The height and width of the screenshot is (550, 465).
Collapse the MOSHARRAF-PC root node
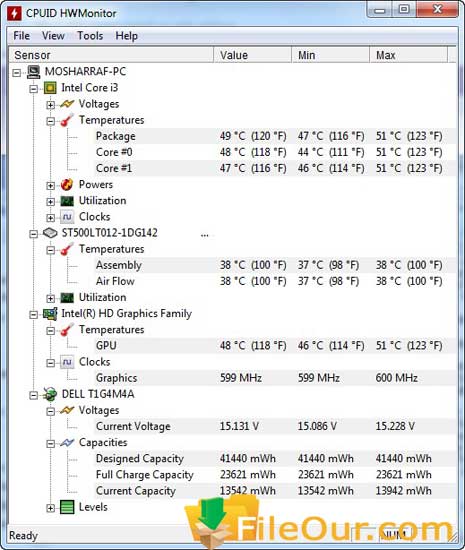(x=16, y=73)
